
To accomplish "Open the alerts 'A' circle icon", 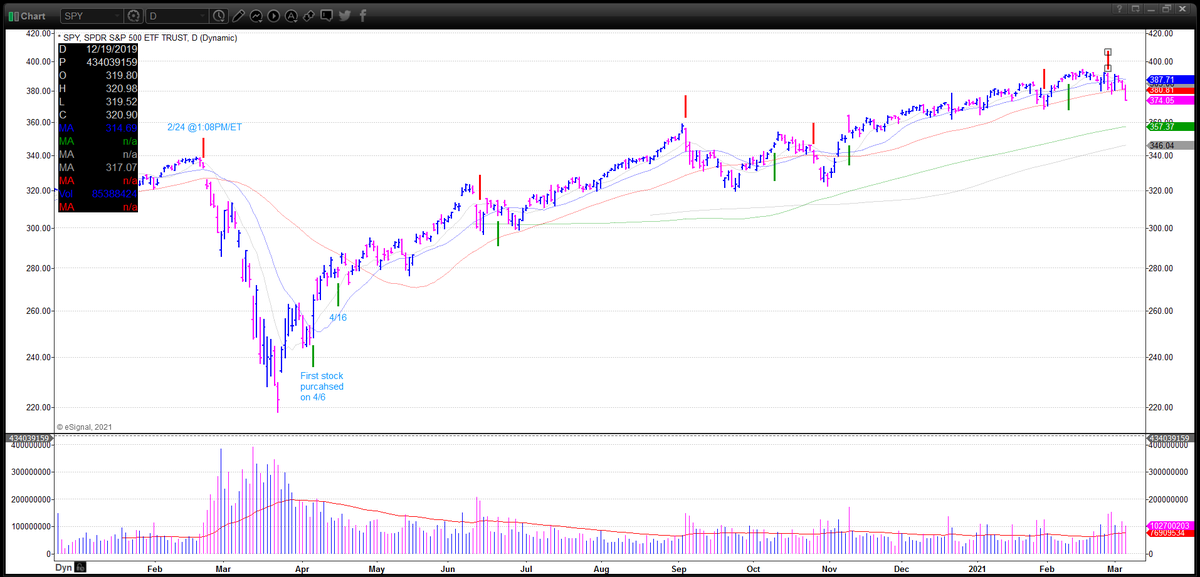I will click(x=290, y=16).
